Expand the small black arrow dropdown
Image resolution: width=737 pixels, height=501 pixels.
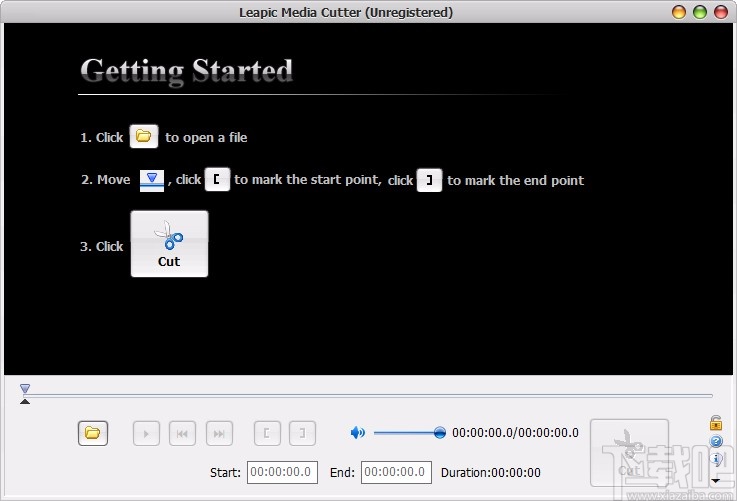point(716,480)
